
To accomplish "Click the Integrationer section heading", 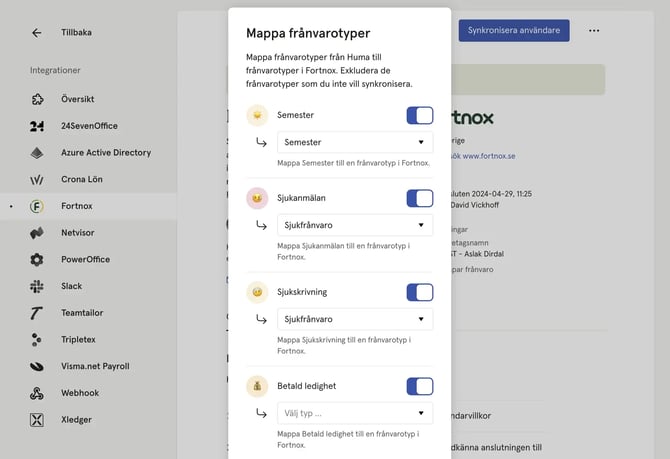I will [55, 70].
